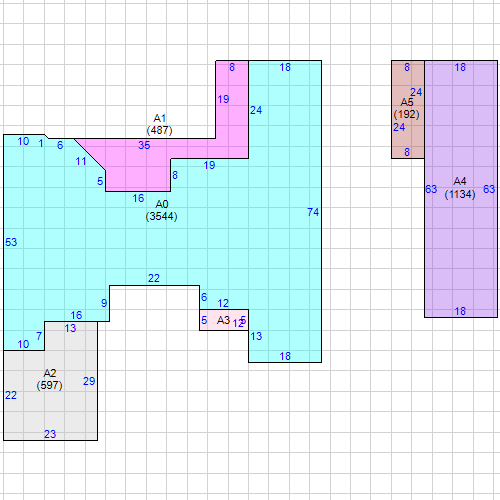Viewport: 500px width, 500px height.
Task: Select the 8 dimension at top of magenta A1
Action: click(x=232, y=67)
